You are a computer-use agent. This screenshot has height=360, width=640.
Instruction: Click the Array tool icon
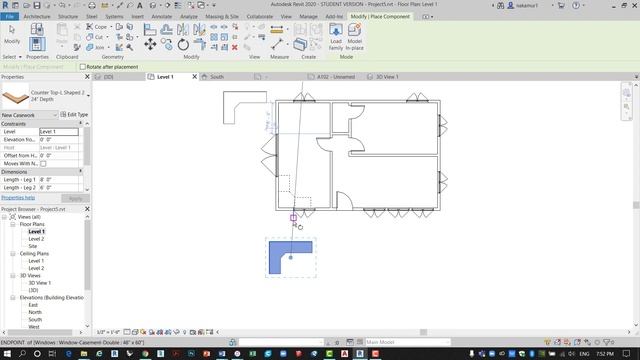[x=214, y=37]
